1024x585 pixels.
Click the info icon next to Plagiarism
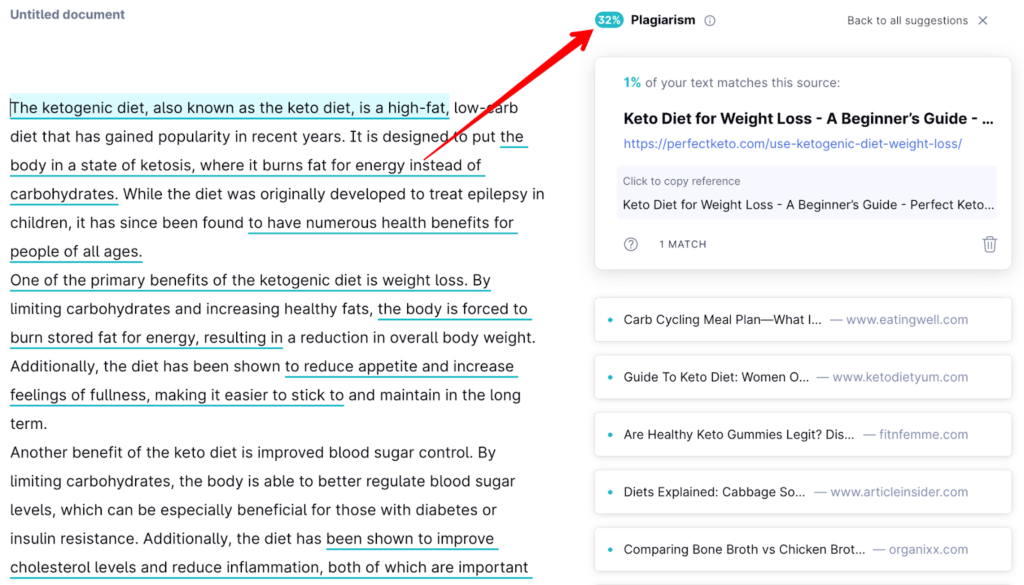coord(710,20)
